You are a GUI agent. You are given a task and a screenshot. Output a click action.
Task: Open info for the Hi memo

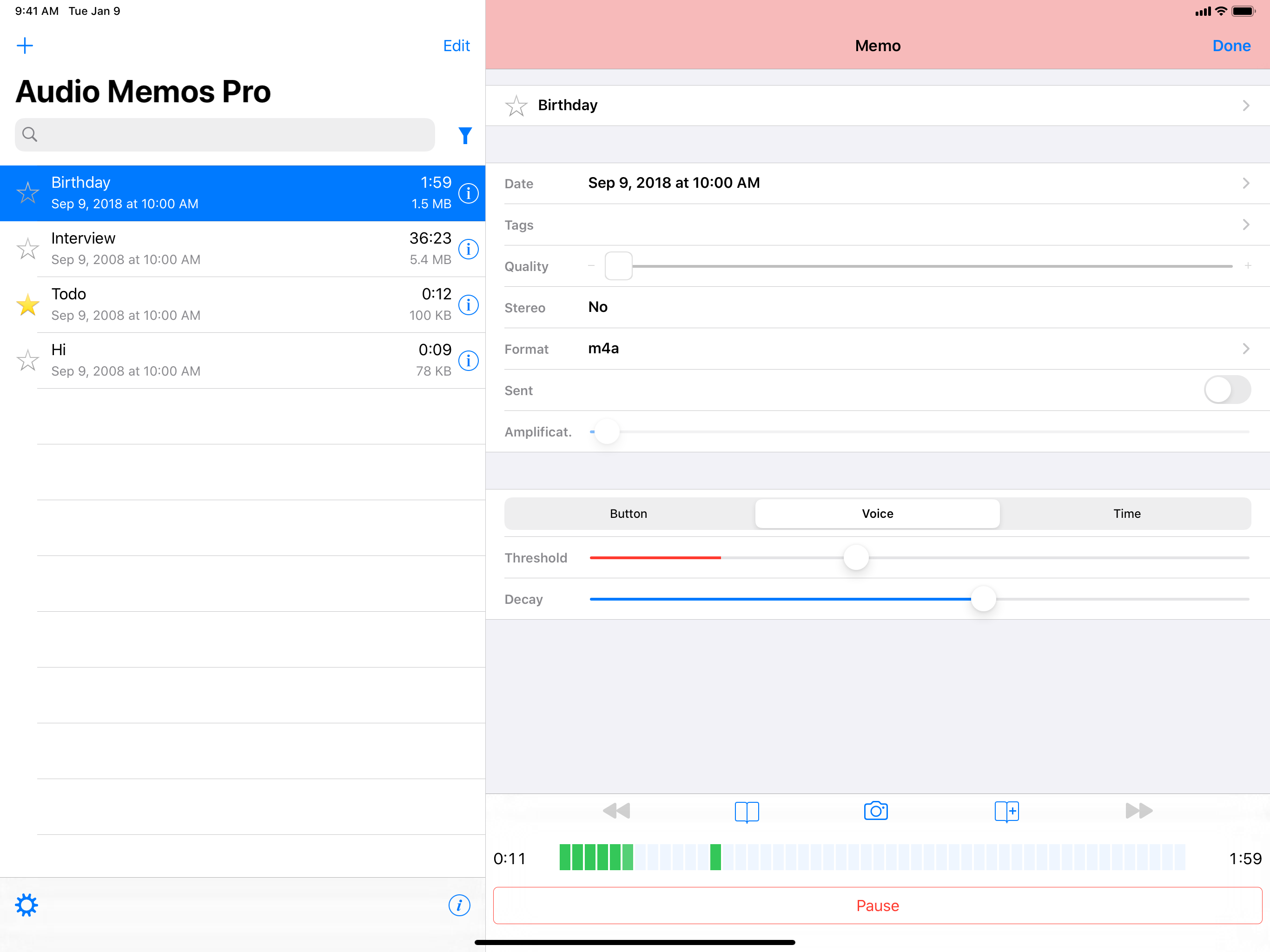tap(469, 361)
